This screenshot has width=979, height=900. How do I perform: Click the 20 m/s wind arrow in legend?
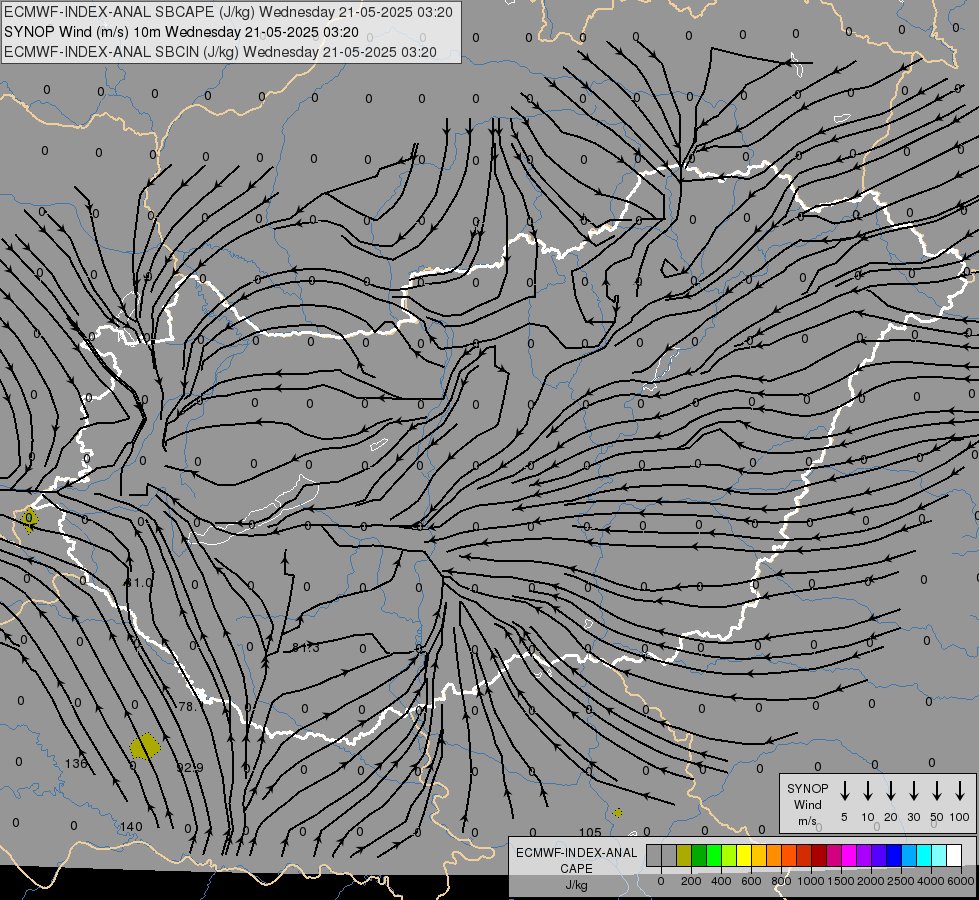(891, 791)
